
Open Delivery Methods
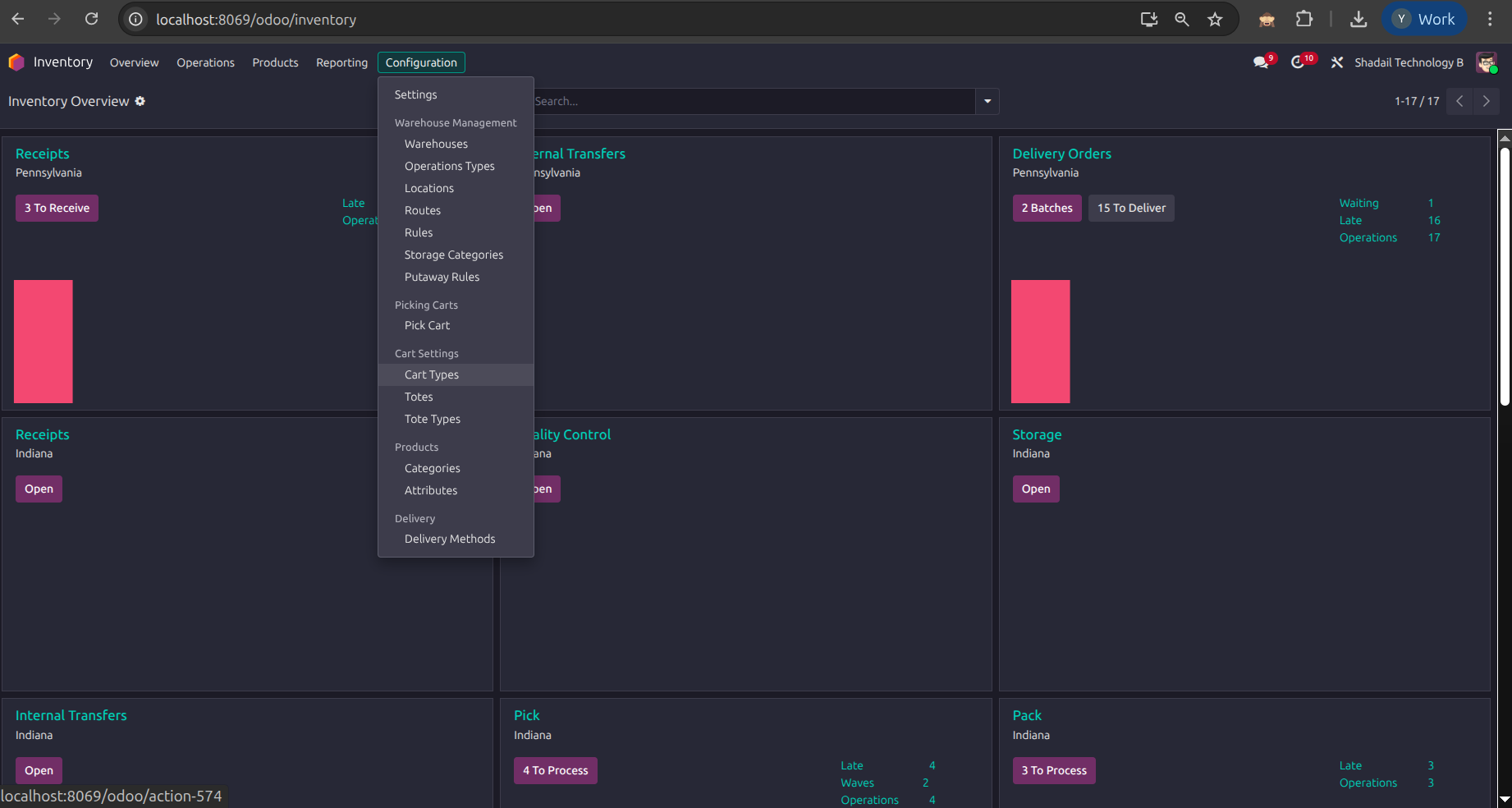(456, 539)
